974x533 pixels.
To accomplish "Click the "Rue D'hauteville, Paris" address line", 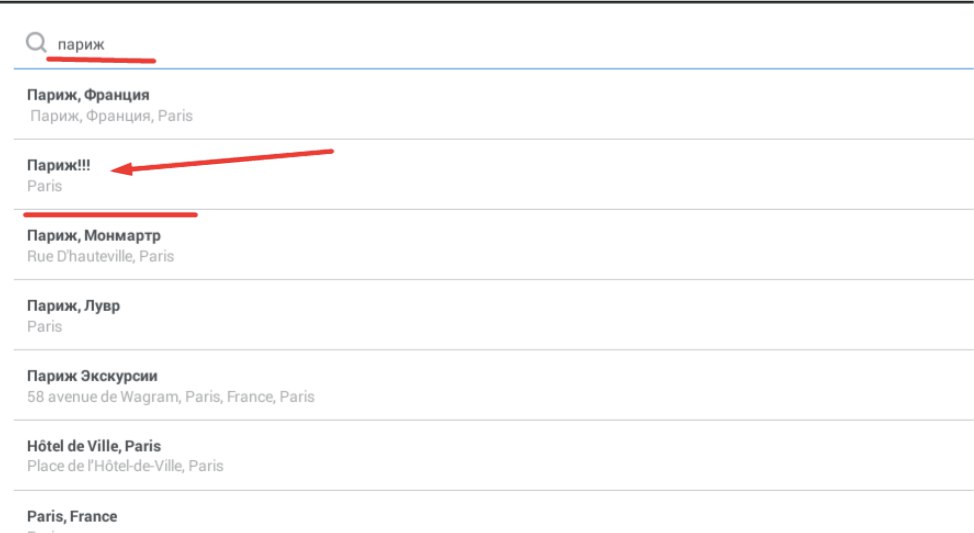I will click(x=100, y=256).
